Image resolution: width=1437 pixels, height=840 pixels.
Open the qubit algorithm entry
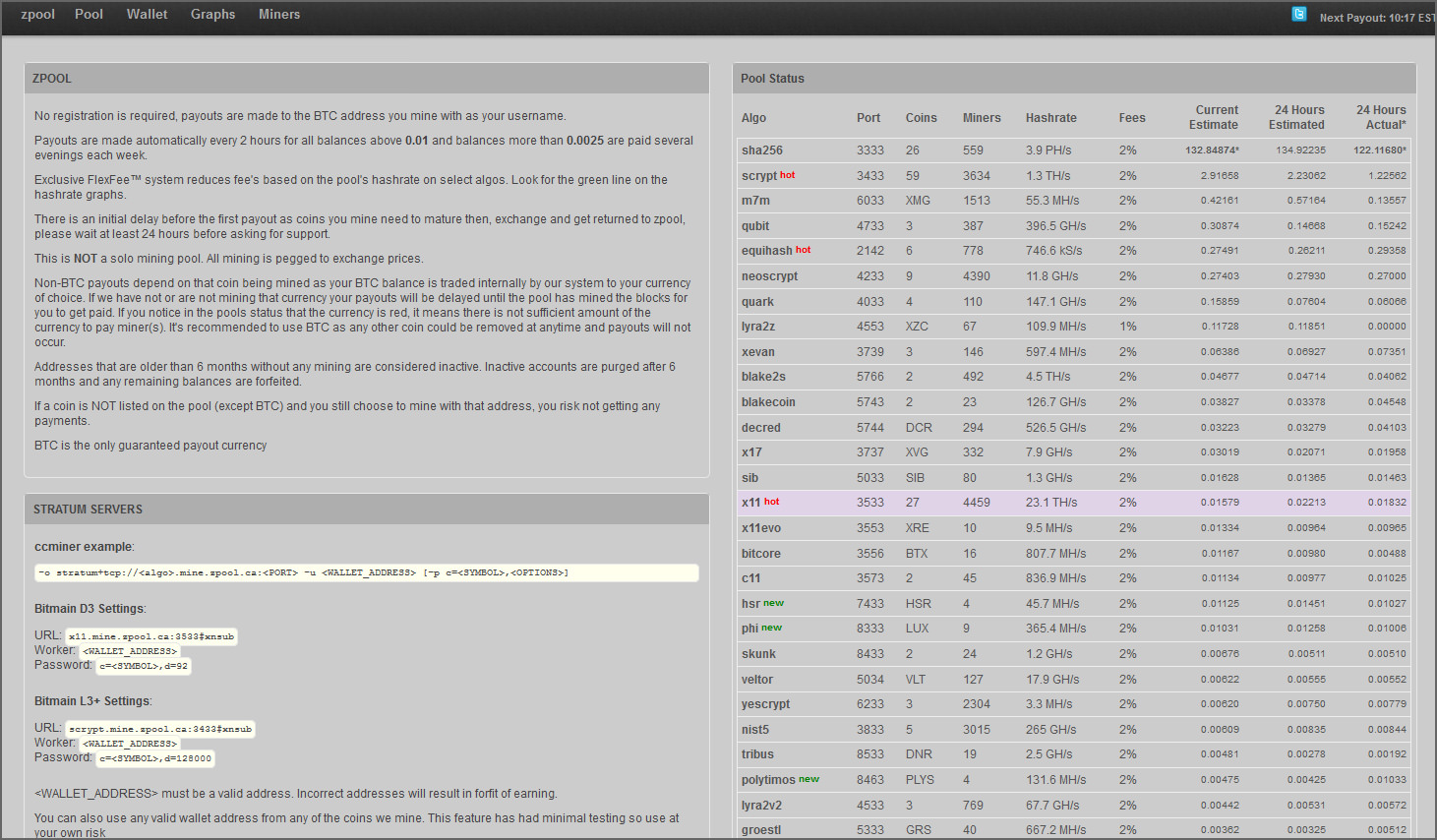[x=755, y=226]
